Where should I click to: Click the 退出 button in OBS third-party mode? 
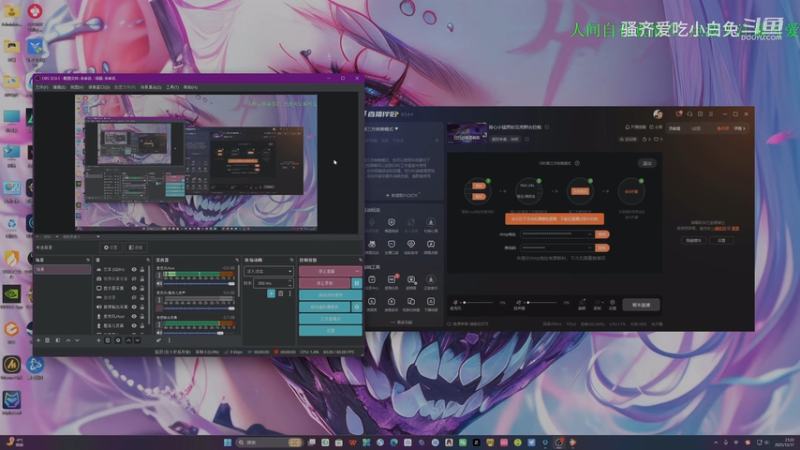(x=647, y=163)
